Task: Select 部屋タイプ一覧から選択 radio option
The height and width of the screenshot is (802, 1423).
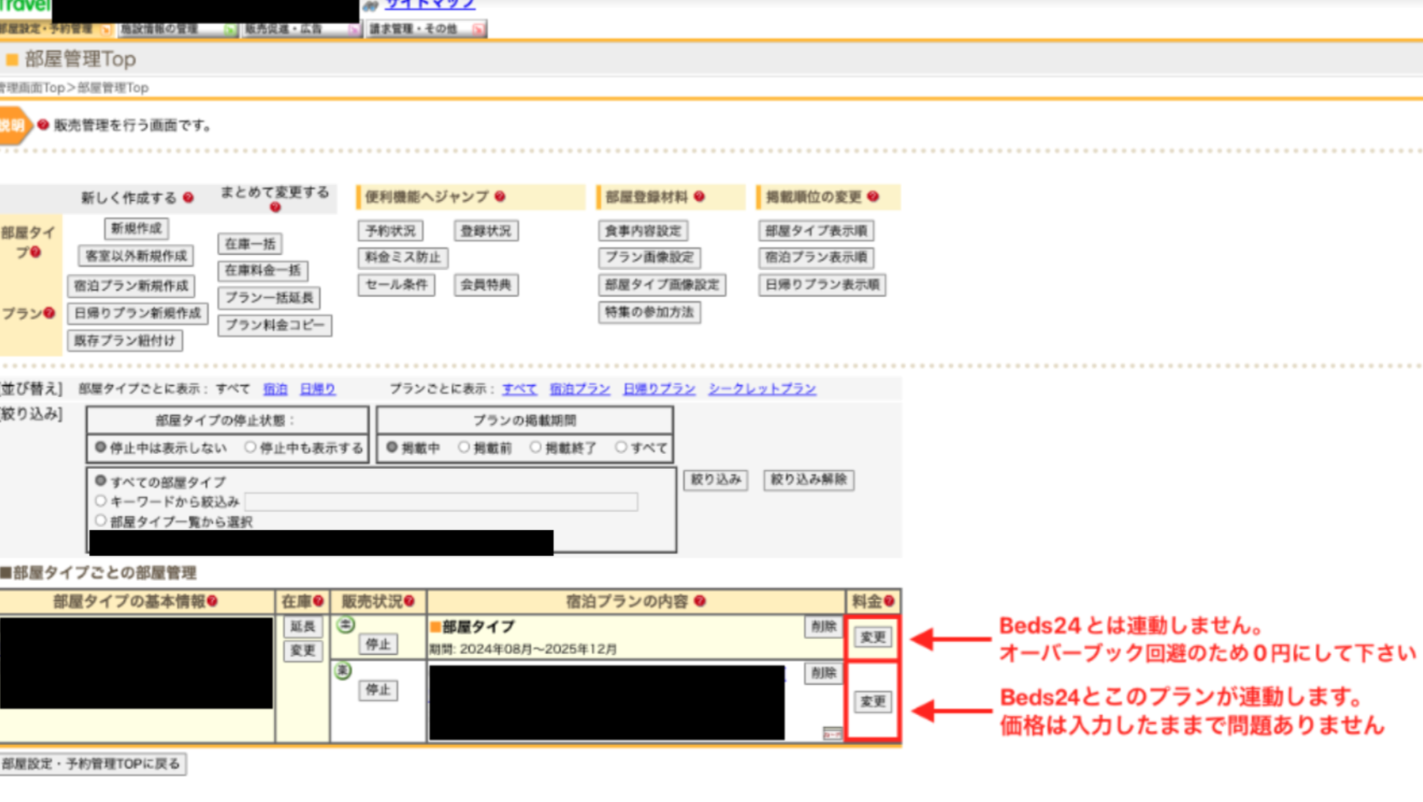Action: click(101, 521)
